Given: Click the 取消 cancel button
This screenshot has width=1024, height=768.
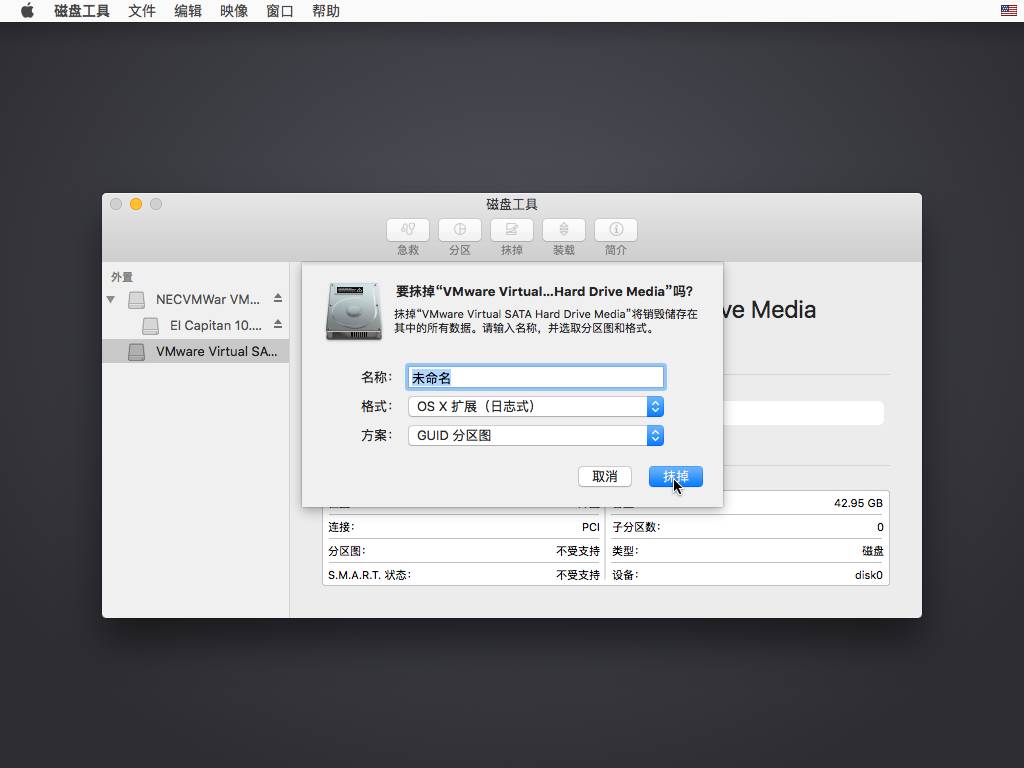Looking at the screenshot, I should (x=605, y=477).
